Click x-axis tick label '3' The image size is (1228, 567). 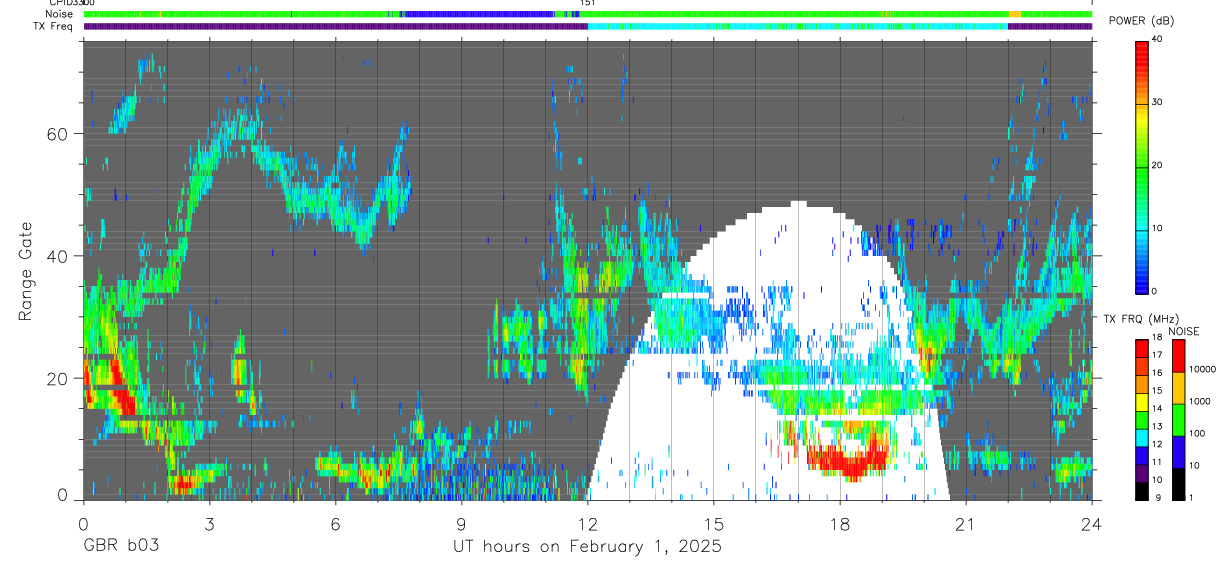coord(209,524)
